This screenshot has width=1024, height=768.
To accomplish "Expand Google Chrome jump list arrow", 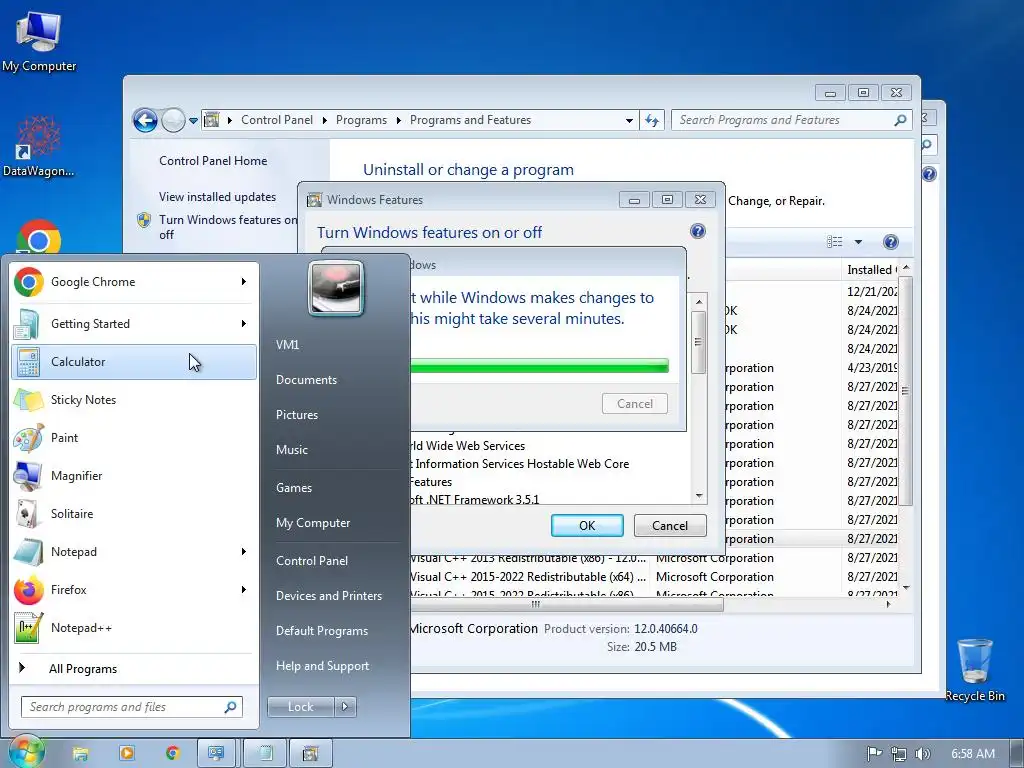I will point(244,281).
